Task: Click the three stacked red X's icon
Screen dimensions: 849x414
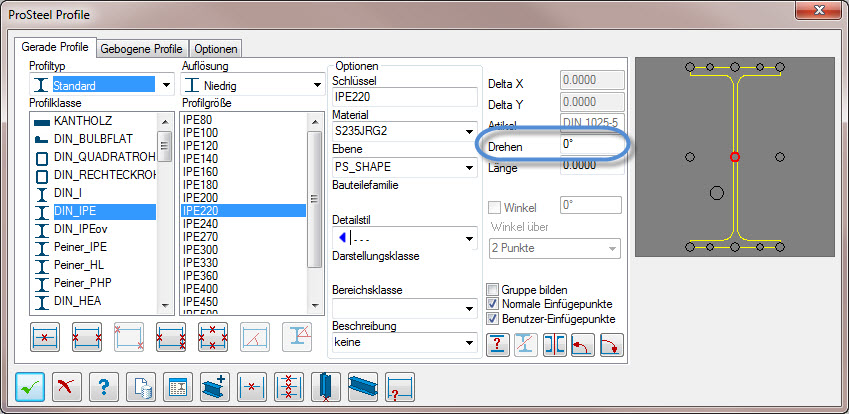Action: tap(289, 387)
